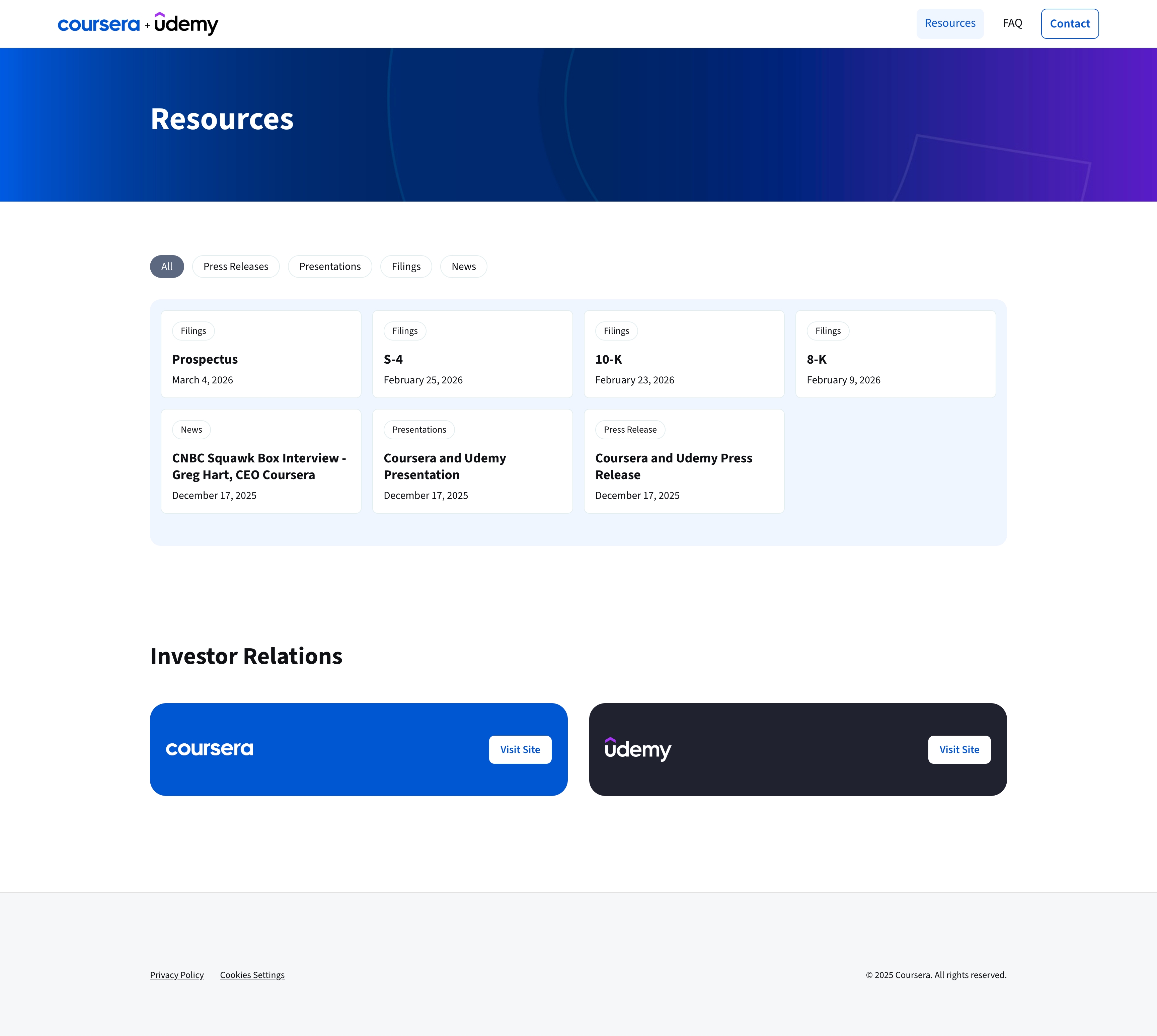Select the All filter pill

tap(167, 267)
